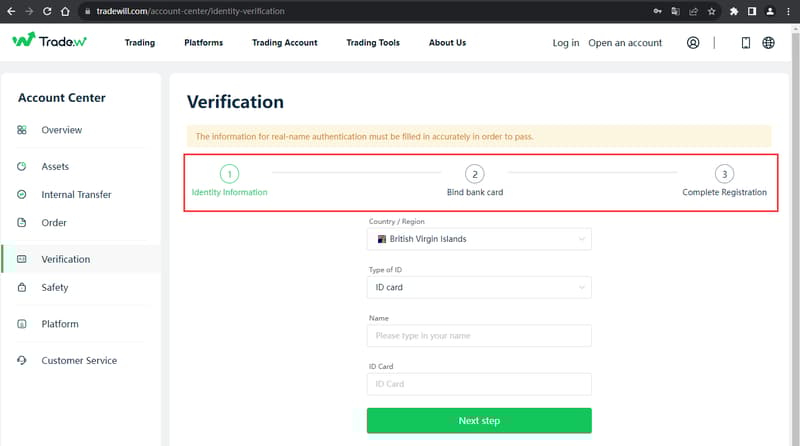Click the Tradew logo icon
The height and width of the screenshot is (446, 800).
point(24,42)
